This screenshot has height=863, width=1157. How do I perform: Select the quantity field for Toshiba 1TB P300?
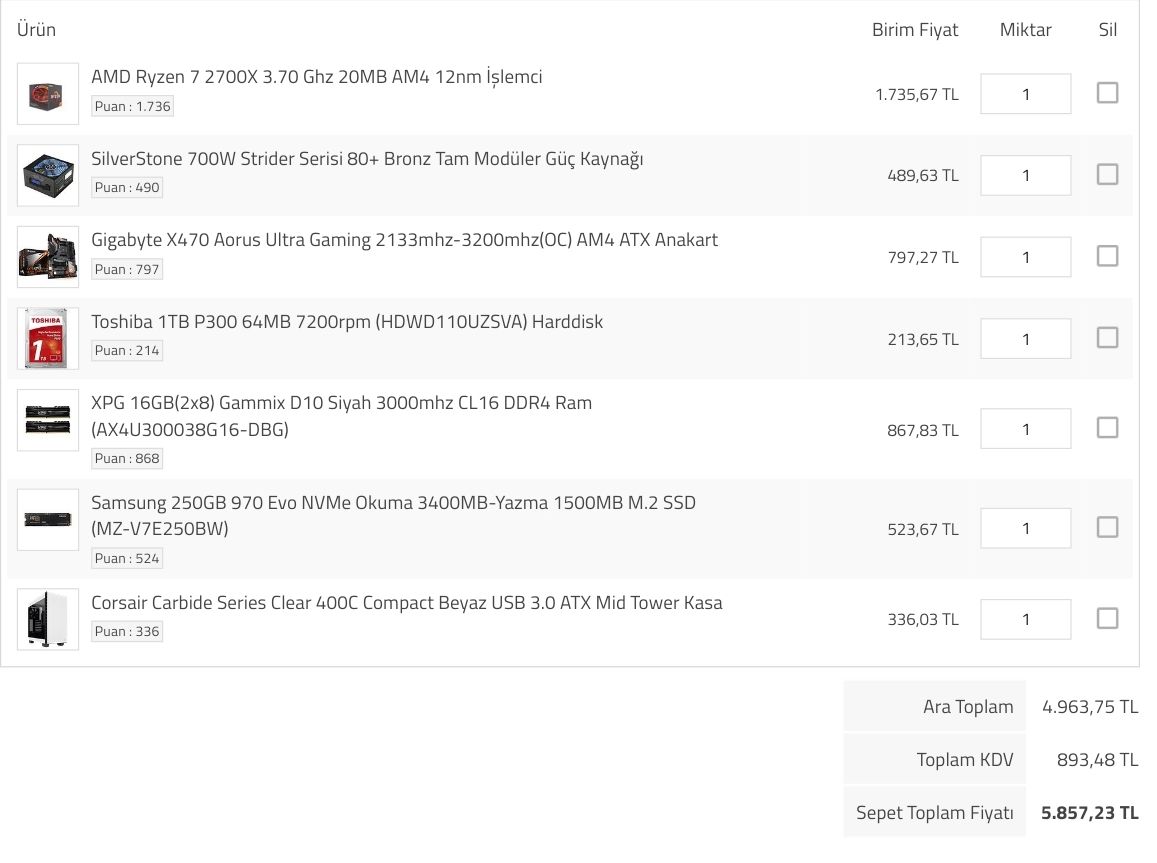[x=1026, y=339]
